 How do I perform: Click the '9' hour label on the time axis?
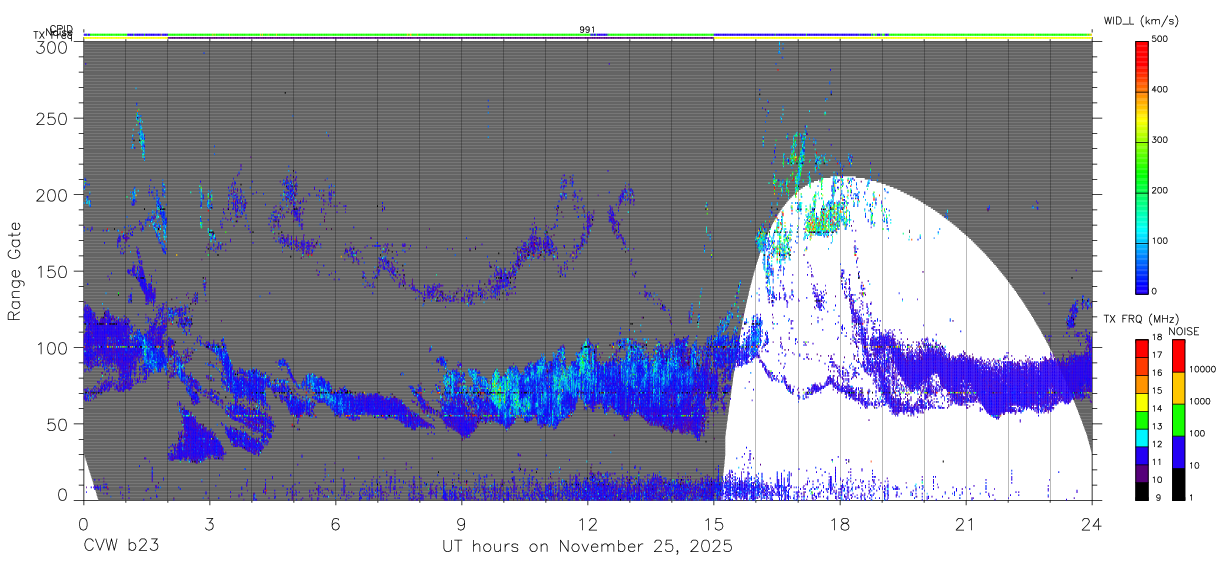pos(461,524)
